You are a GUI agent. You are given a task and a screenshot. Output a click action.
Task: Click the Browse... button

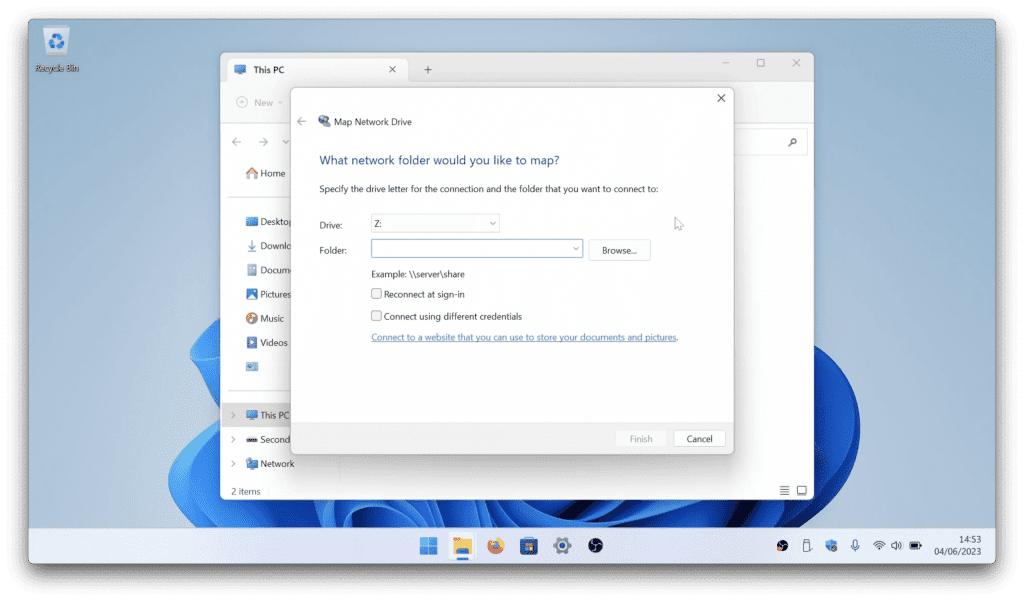(x=619, y=250)
